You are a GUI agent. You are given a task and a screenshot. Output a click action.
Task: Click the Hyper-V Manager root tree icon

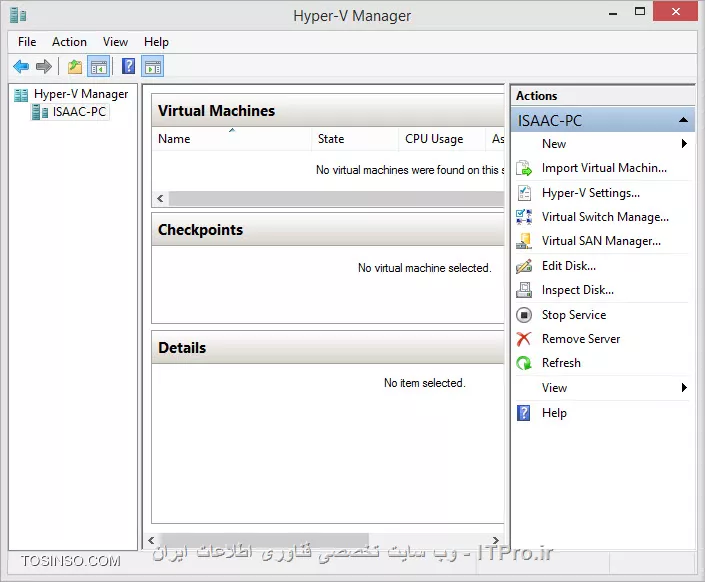[21, 95]
